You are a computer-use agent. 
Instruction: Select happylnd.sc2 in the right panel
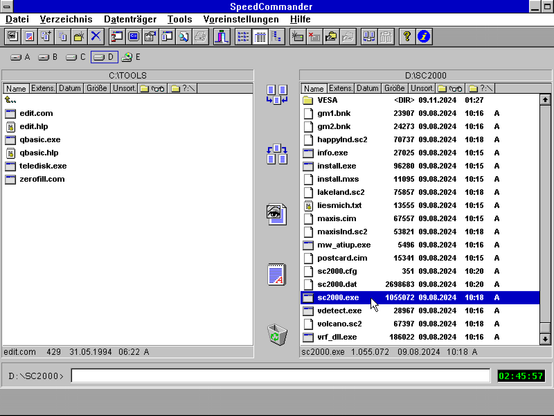coord(420,140)
